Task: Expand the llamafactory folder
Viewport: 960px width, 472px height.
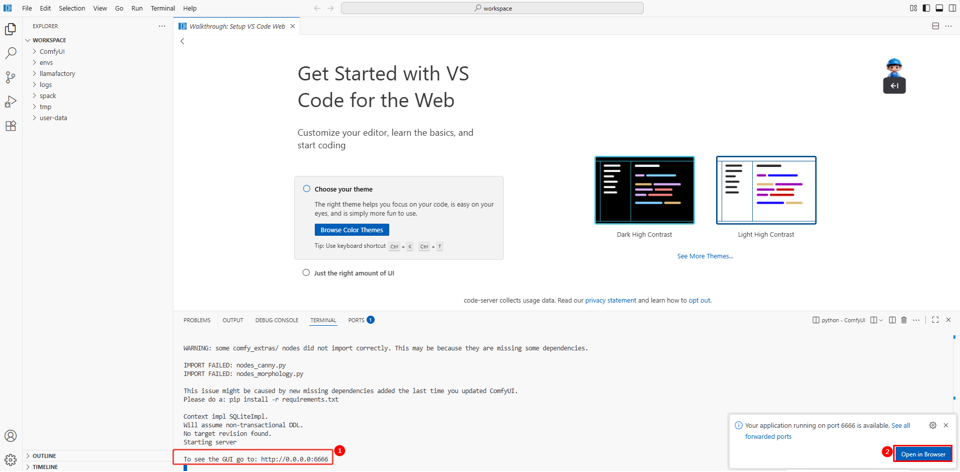Action: pos(57,73)
